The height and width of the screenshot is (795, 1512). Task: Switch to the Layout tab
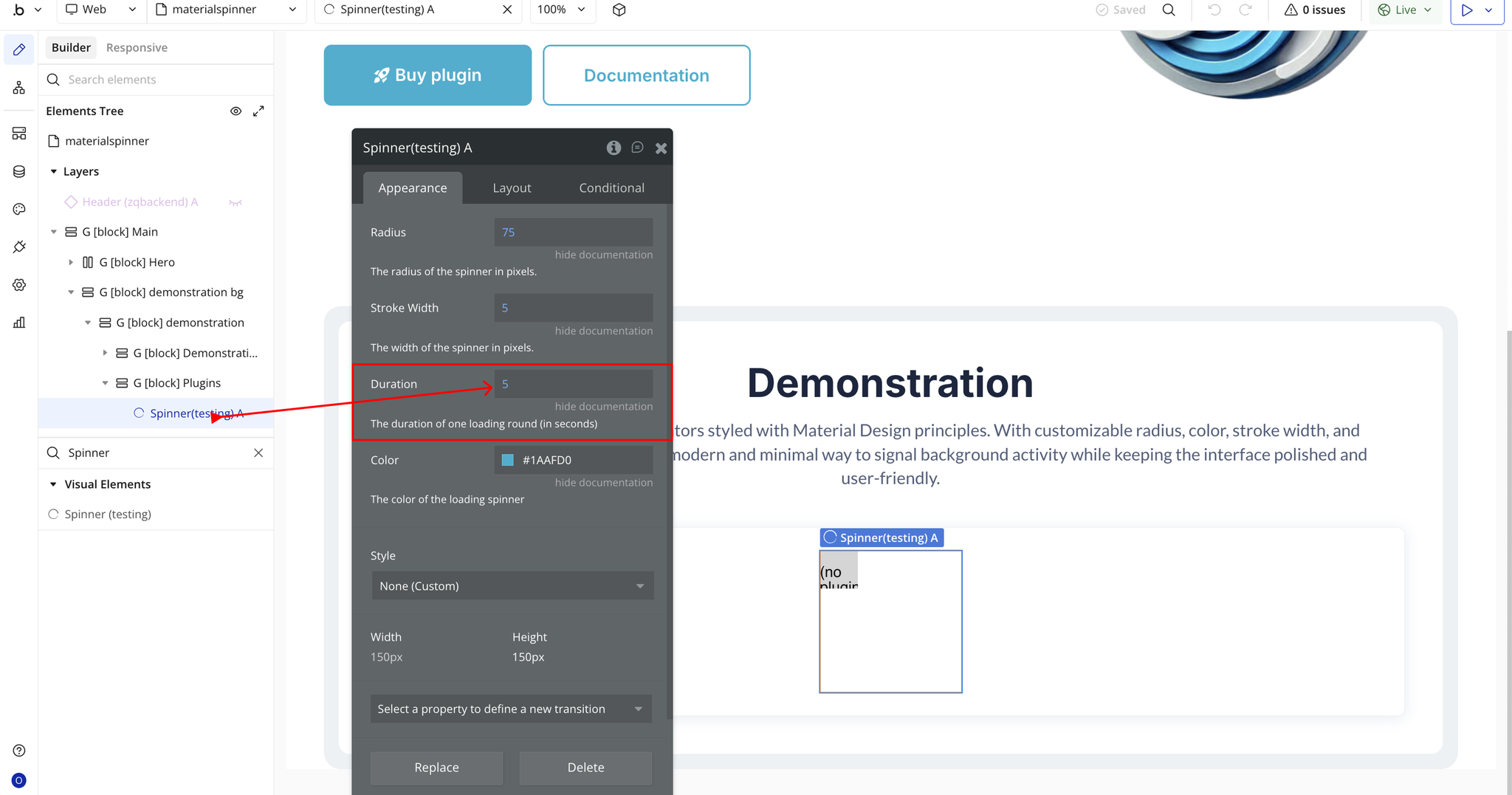point(512,187)
